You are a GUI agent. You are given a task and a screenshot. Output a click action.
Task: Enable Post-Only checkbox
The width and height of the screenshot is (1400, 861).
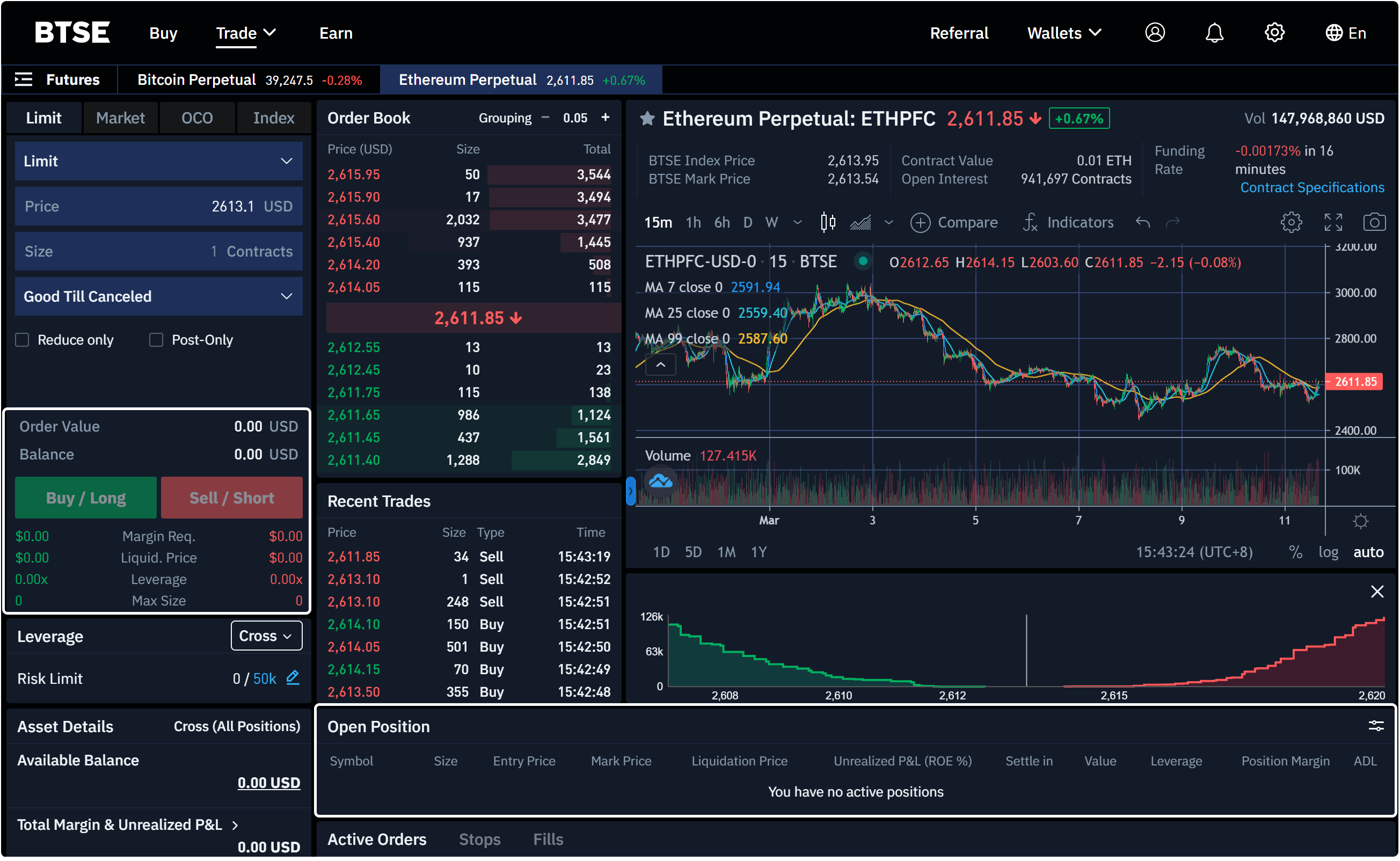(x=156, y=340)
